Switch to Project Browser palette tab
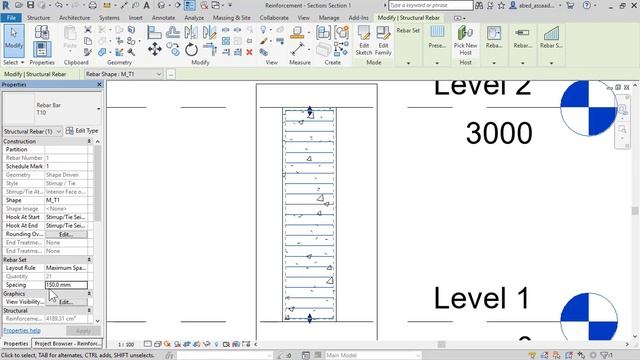This screenshot has height=360, width=640. click(x=67, y=344)
